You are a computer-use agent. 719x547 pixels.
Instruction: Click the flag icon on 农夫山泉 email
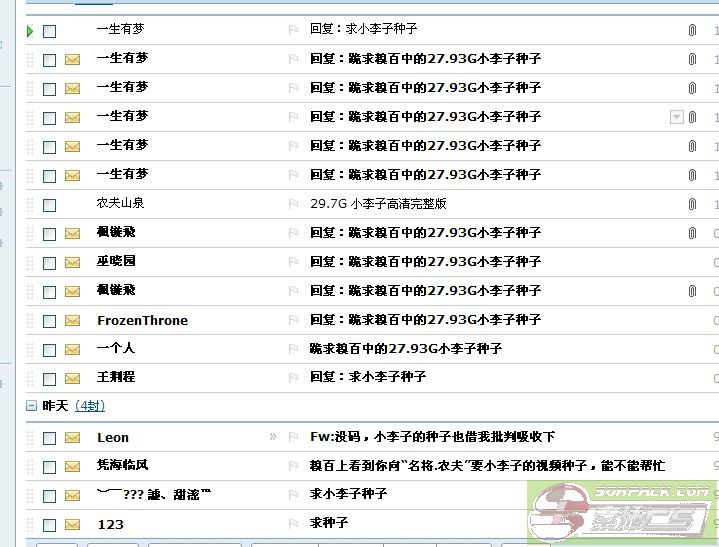click(293, 204)
